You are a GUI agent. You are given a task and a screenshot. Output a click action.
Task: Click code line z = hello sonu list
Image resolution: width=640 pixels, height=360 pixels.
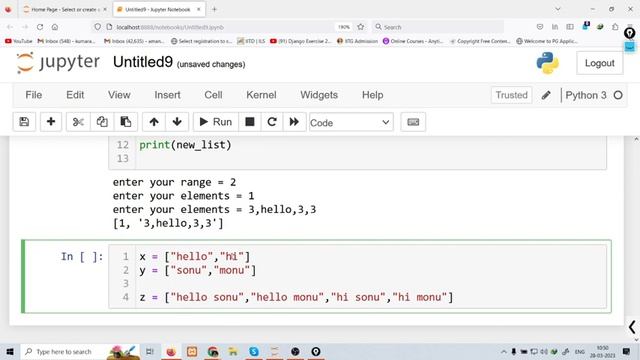click(x=296, y=297)
